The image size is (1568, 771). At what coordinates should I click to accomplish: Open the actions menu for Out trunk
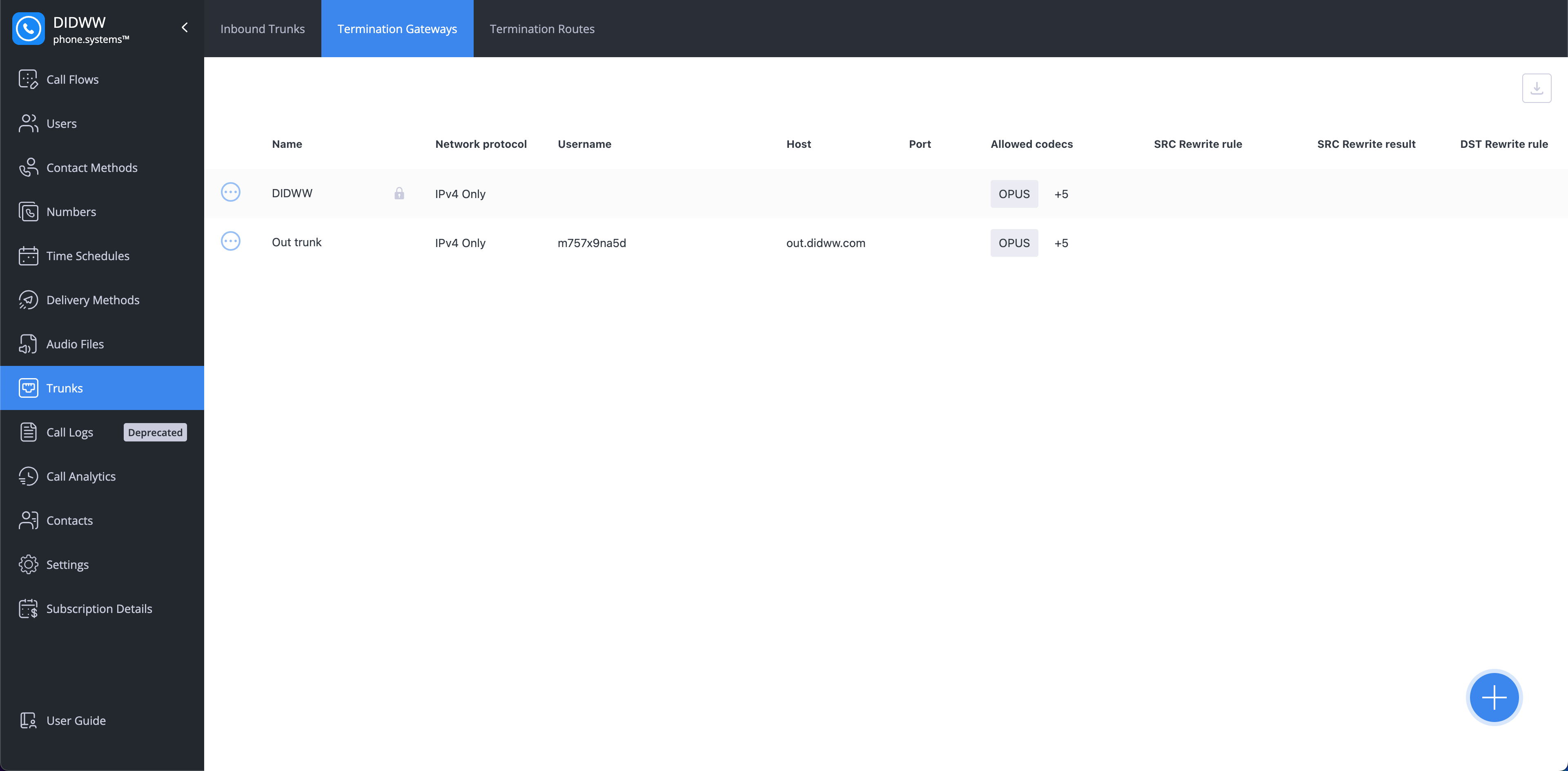click(231, 241)
